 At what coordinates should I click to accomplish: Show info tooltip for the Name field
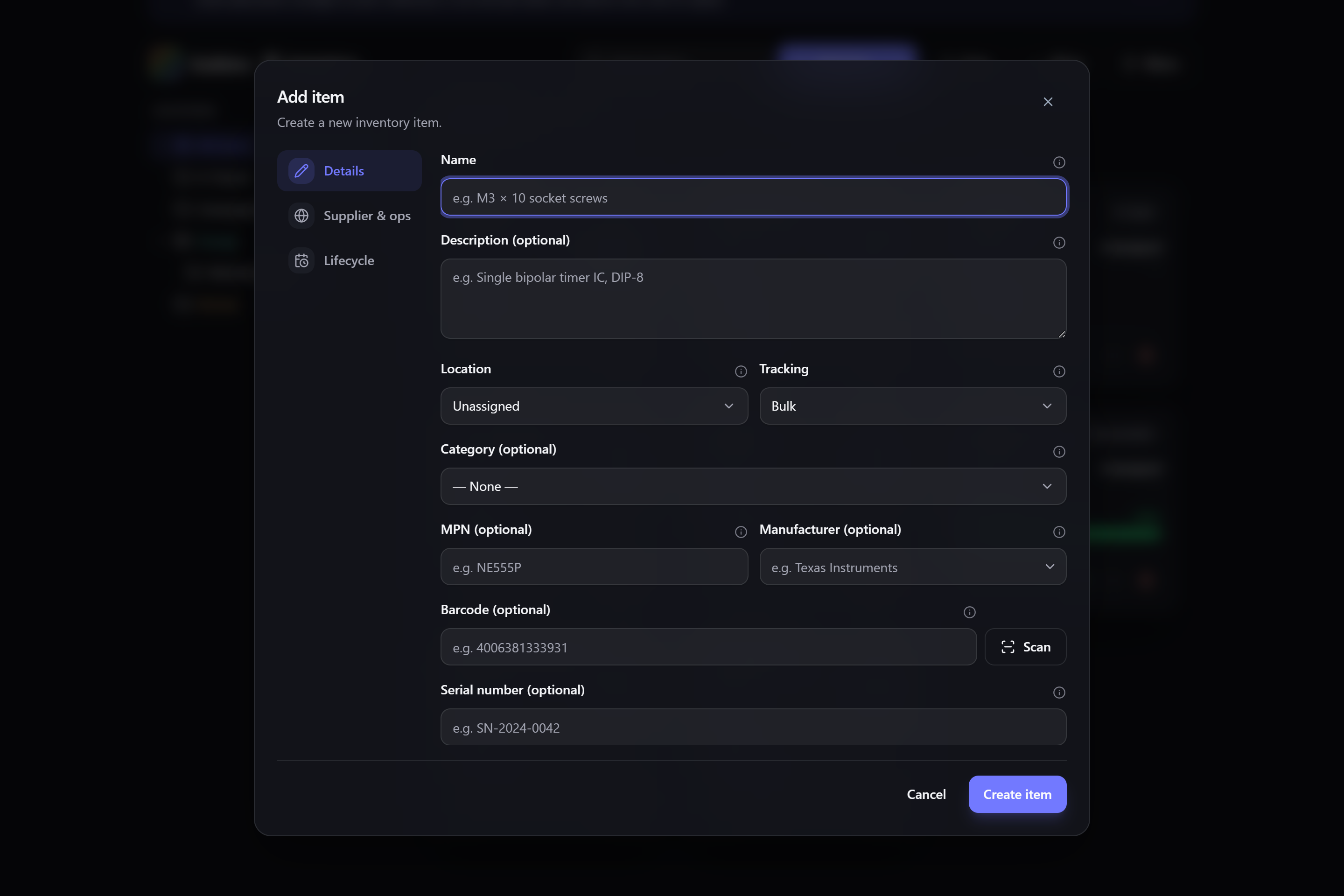(x=1059, y=162)
